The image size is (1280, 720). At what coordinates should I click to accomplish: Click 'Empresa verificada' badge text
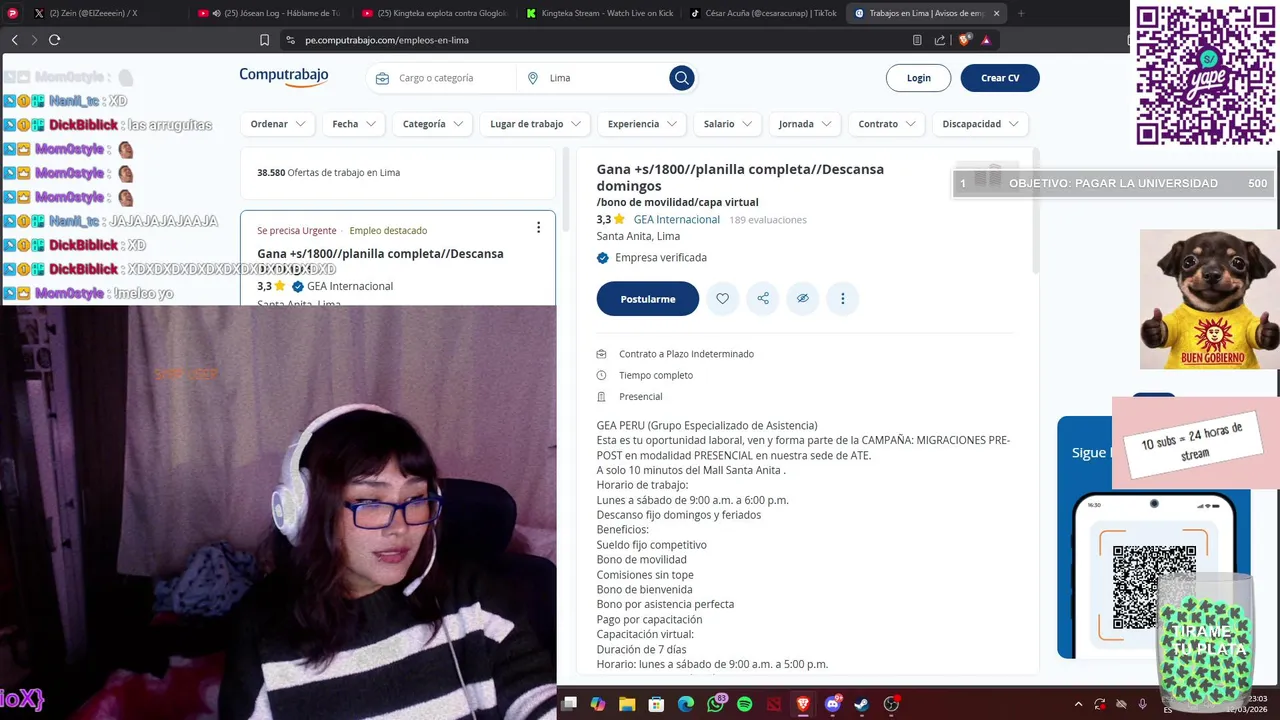click(x=661, y=257)
